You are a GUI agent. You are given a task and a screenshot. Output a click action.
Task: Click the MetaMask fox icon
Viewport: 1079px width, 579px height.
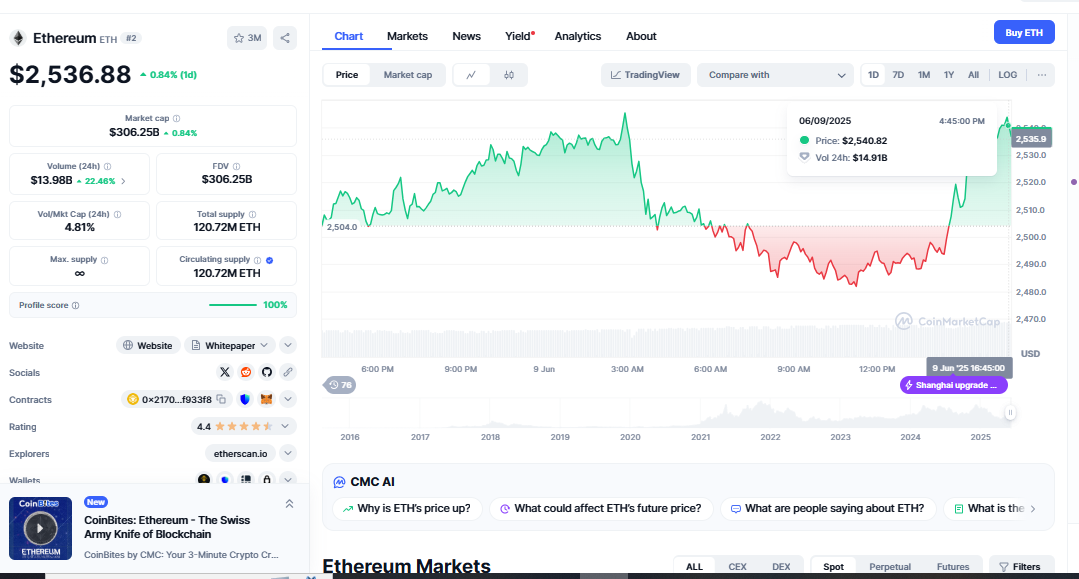(x=266, y=399)
